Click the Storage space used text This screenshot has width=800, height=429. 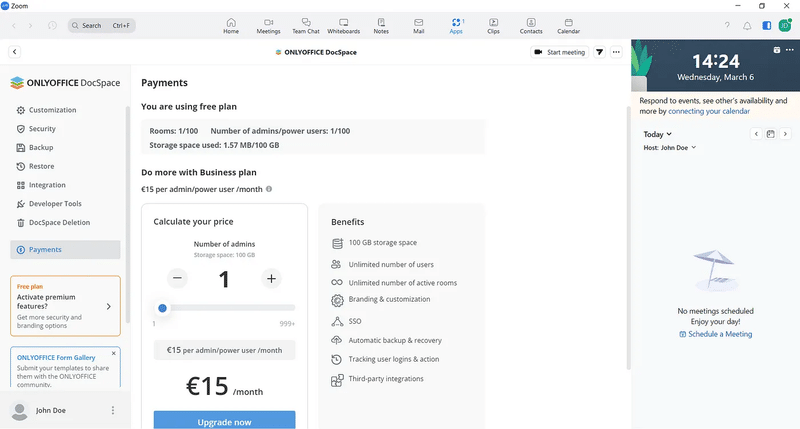214,145
